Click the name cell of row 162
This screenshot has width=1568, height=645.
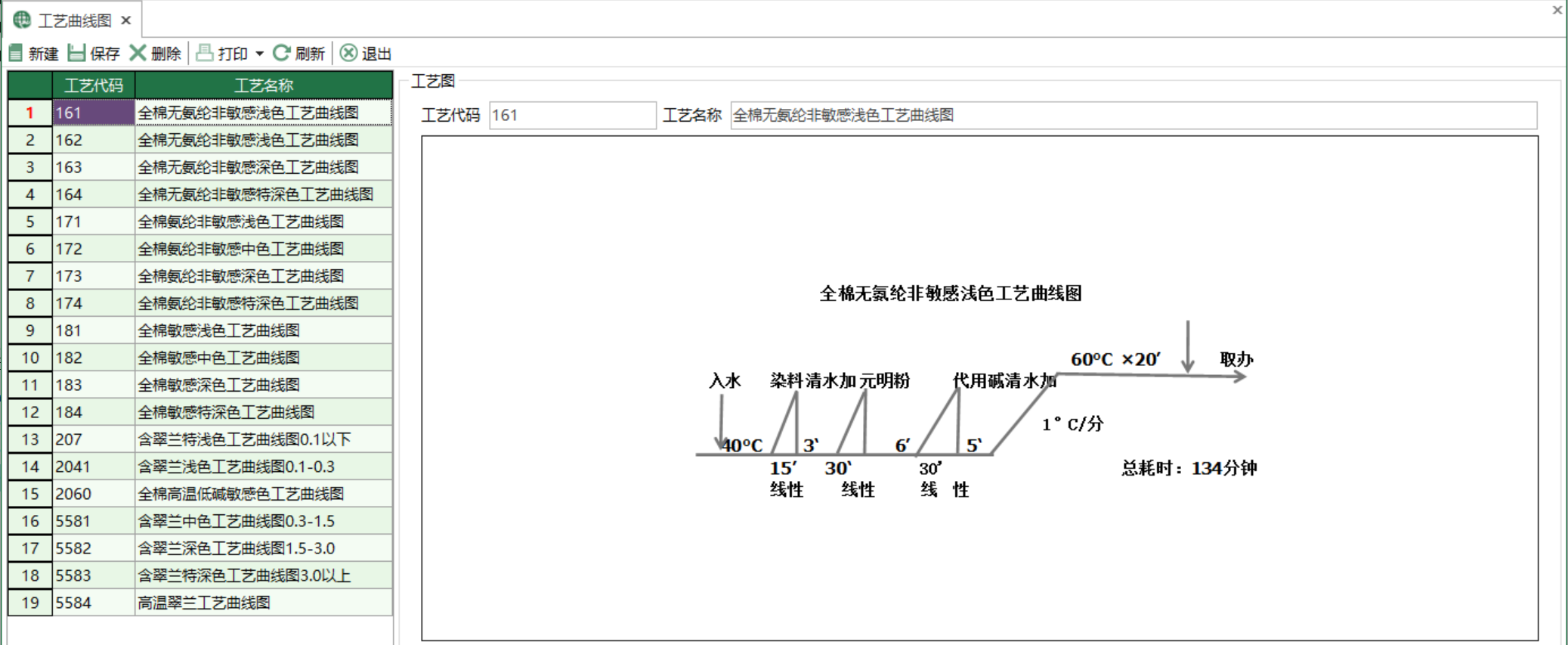click(264, 140)
